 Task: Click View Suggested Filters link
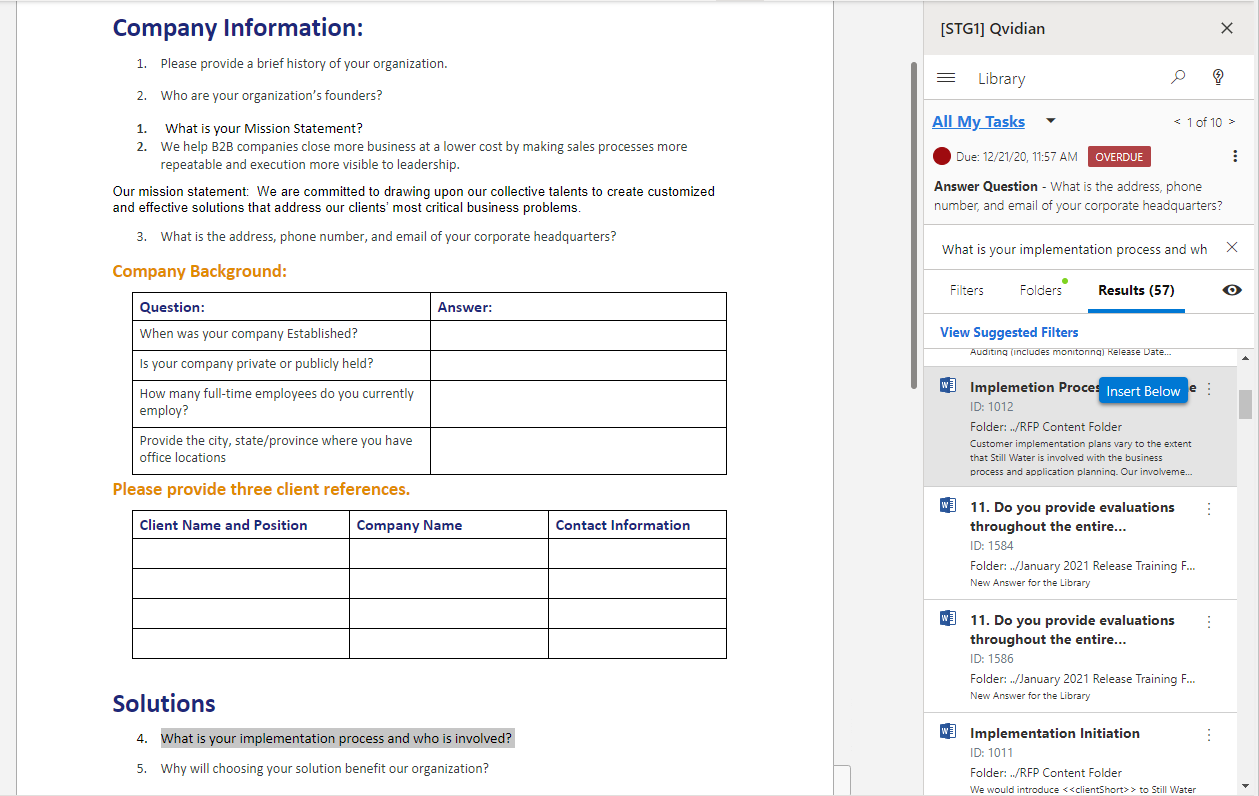[x=1009, y=332]
